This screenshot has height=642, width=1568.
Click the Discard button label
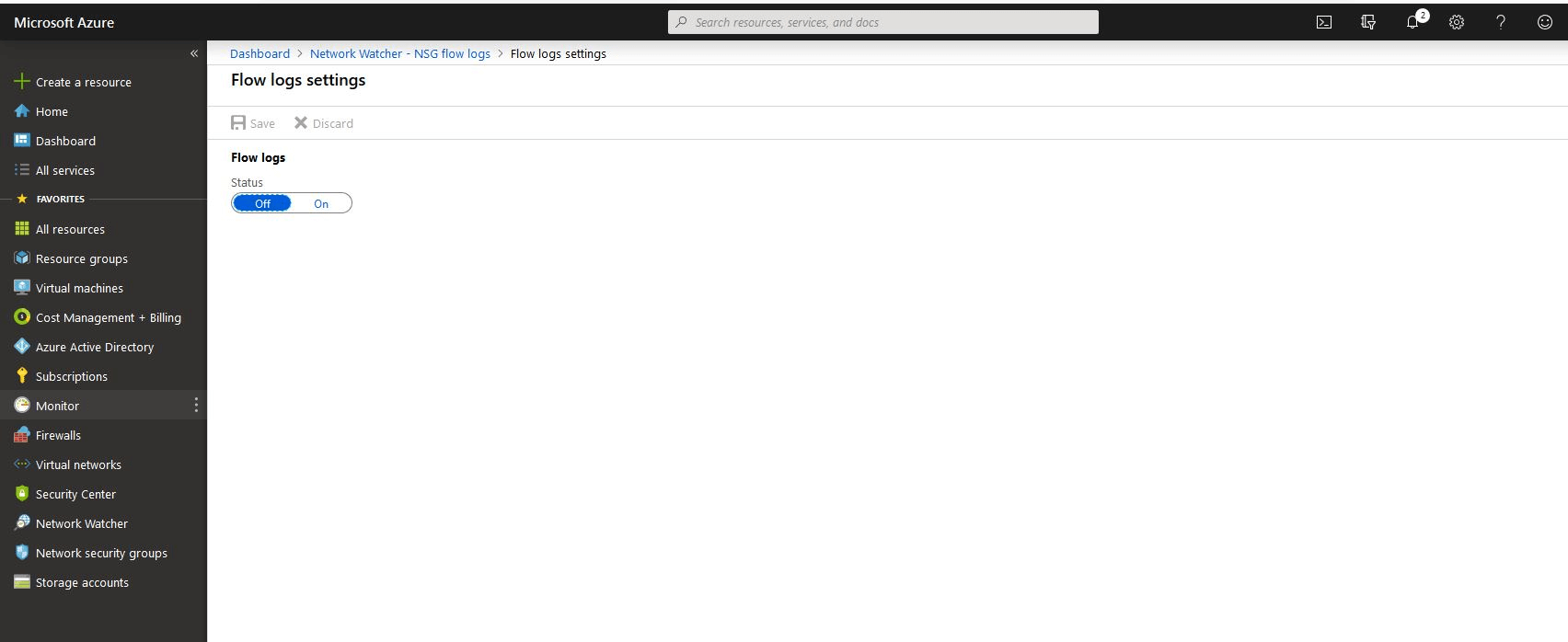tap(333, 123)
